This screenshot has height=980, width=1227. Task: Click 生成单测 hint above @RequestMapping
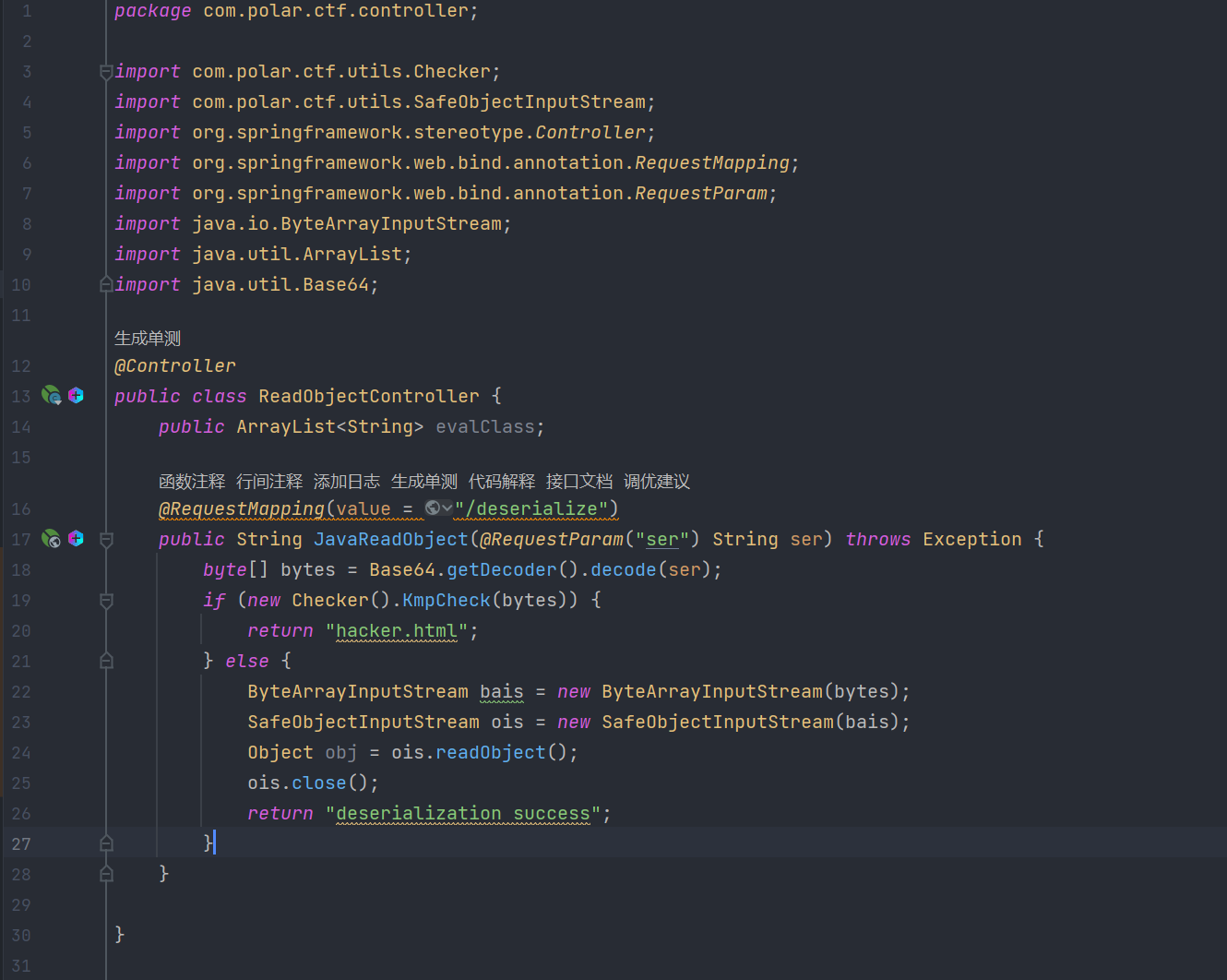424,482
